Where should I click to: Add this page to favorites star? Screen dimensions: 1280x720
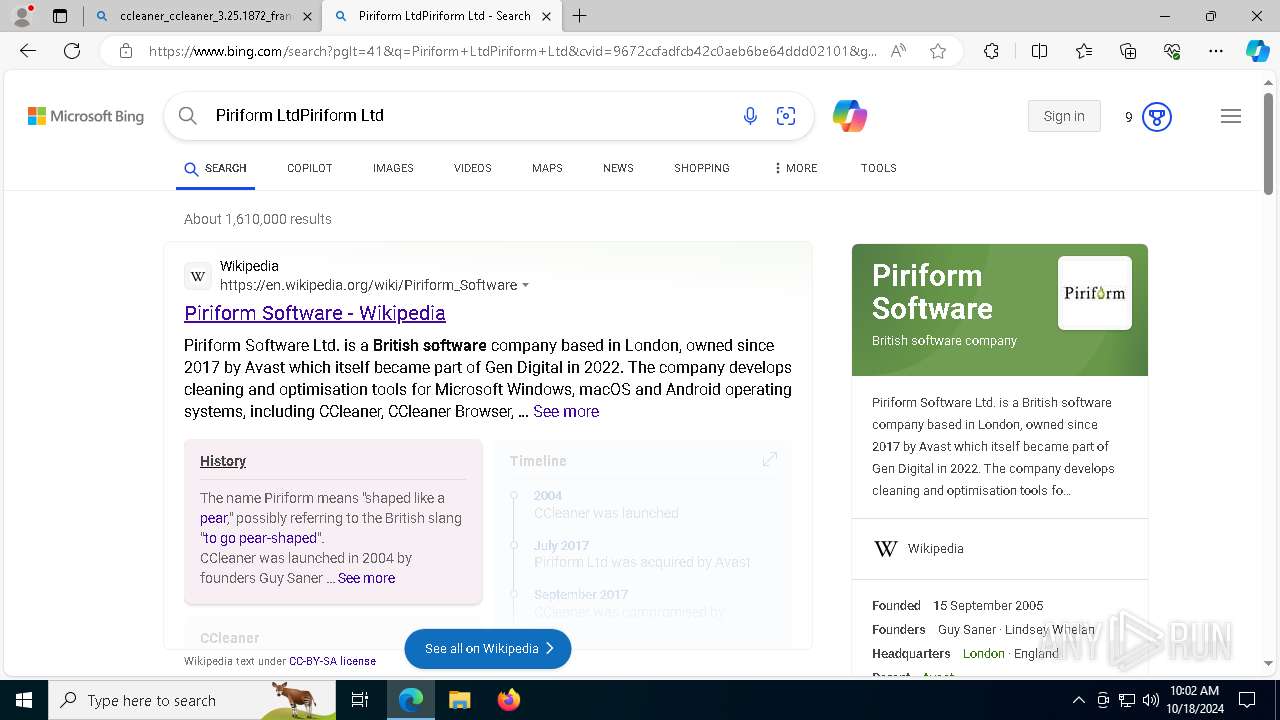(x=938, y=51)
